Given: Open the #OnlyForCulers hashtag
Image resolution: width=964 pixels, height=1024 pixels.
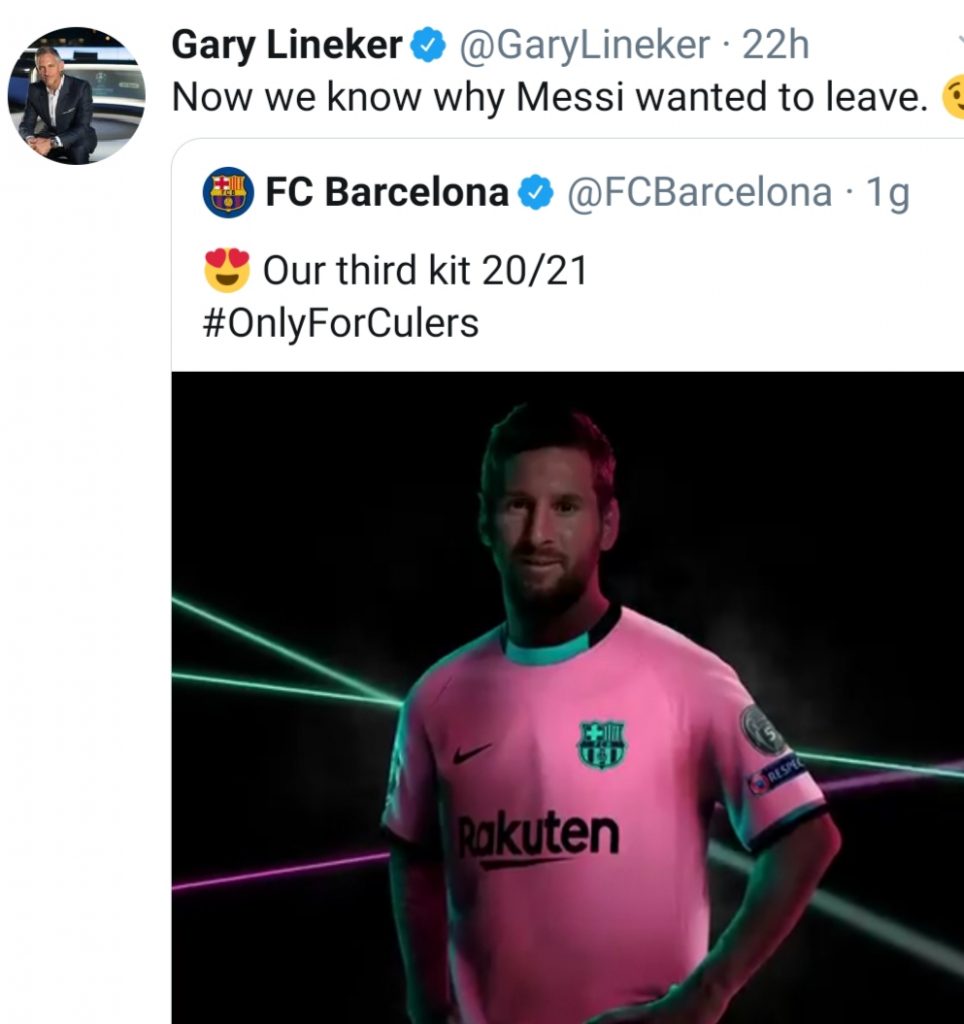Looking at the screenshot, I should (341, 323).
